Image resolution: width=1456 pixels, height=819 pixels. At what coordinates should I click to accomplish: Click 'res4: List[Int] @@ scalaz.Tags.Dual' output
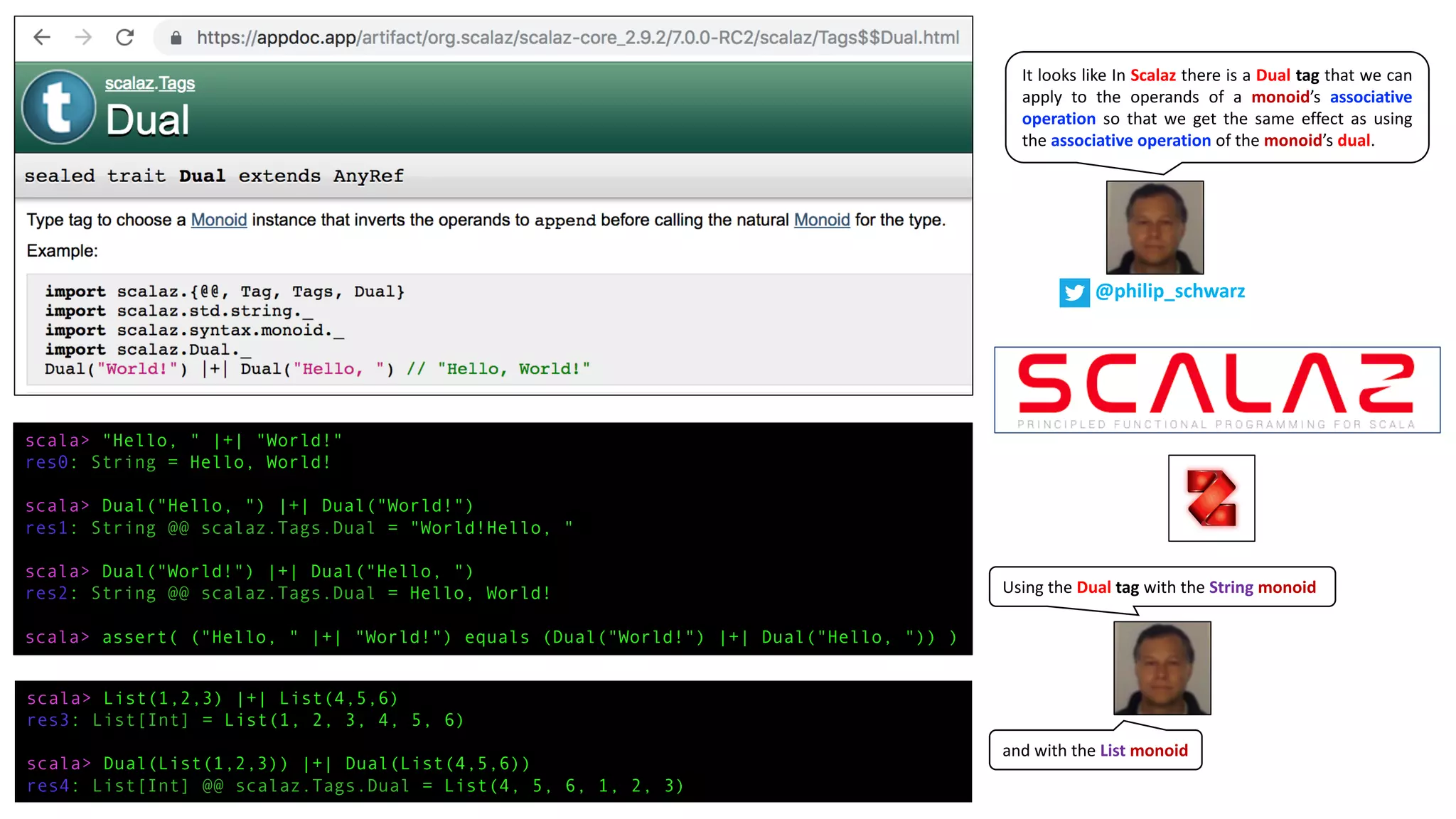click(355, 786)
